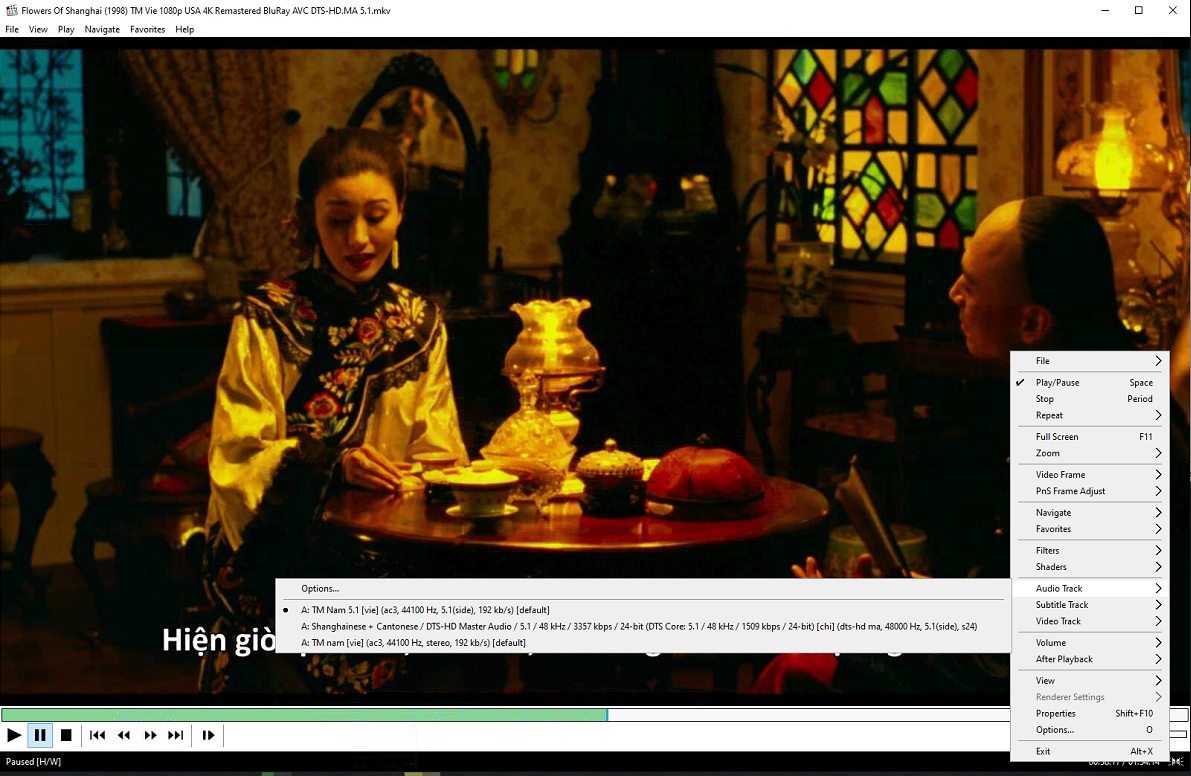The height and width of the screenshot is (776, 1191).
Task: Open the File menu in menu bar
Action: click(x=12, y=30)
